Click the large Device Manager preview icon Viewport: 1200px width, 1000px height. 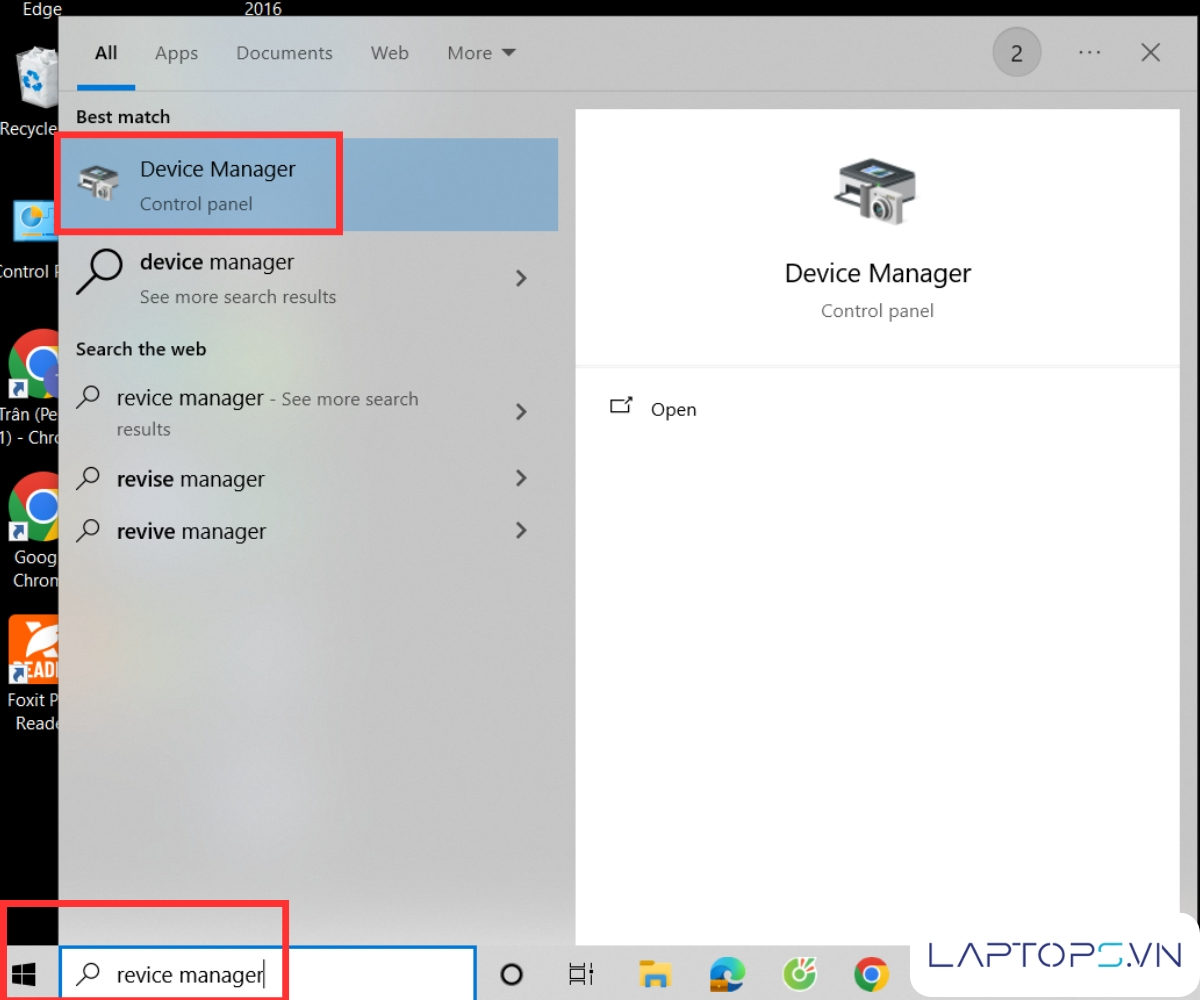click(877, 190)
